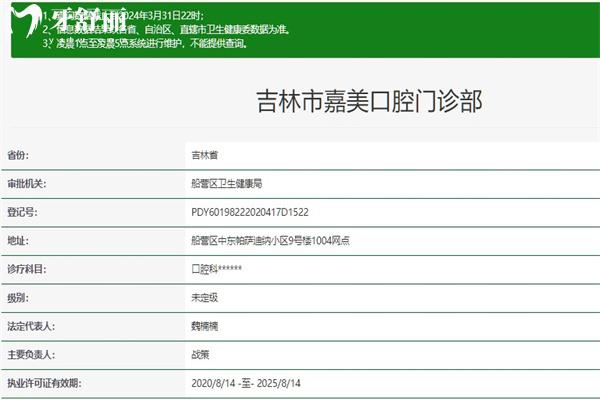This screenshot has width=600, height=400.
Task: Click the 登记号 label
Action: point(22,212)
